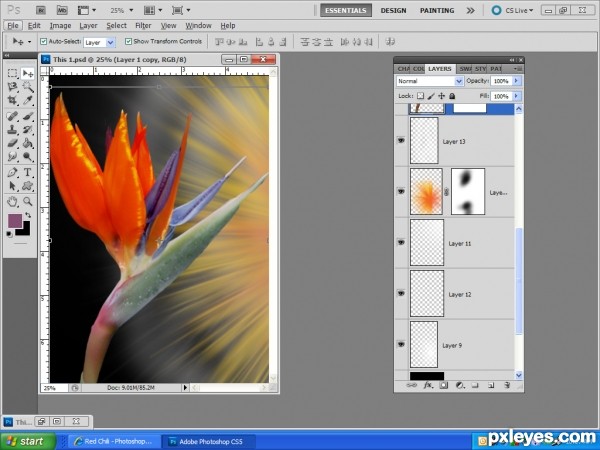This screenshot has height=450, width=600.
Task: Click the Add layer style fx icon
Action: [428, 386]
